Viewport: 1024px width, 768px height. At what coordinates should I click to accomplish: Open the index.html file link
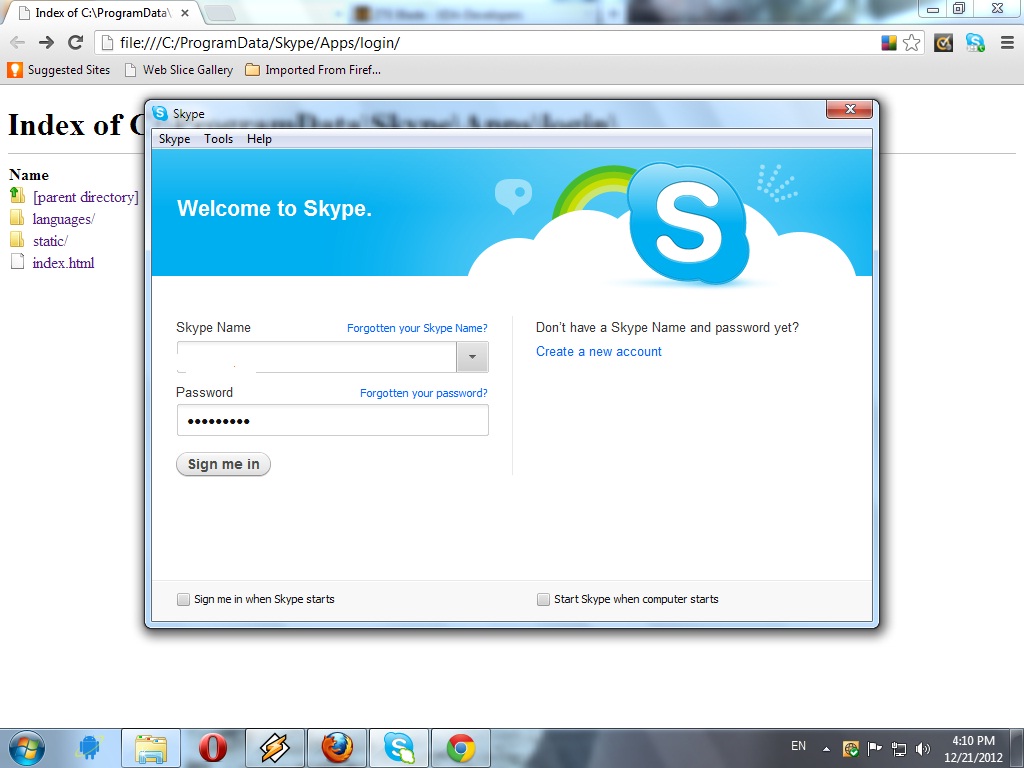(x=63, y=263)
